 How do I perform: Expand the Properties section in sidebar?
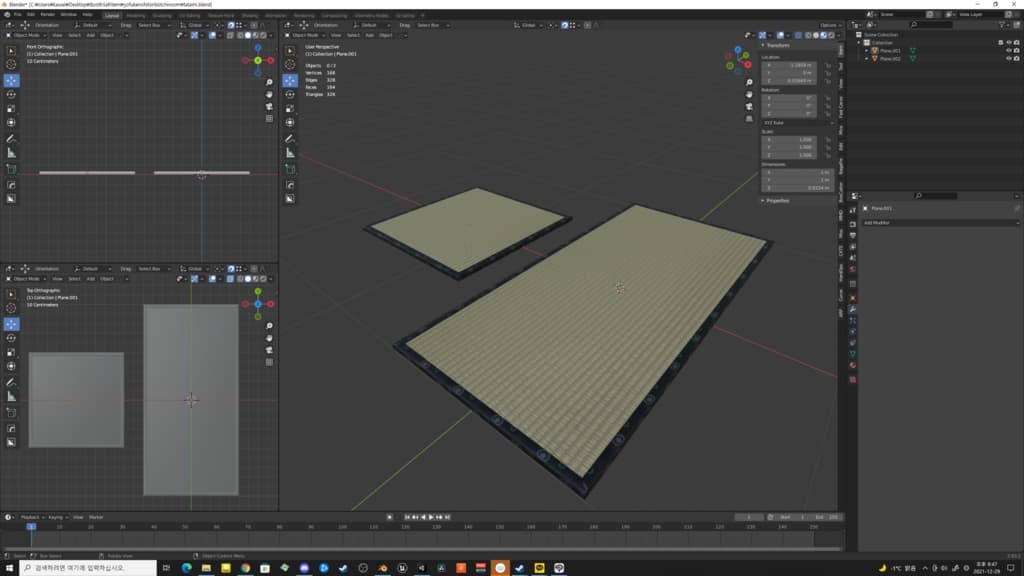tap(777, 200)
